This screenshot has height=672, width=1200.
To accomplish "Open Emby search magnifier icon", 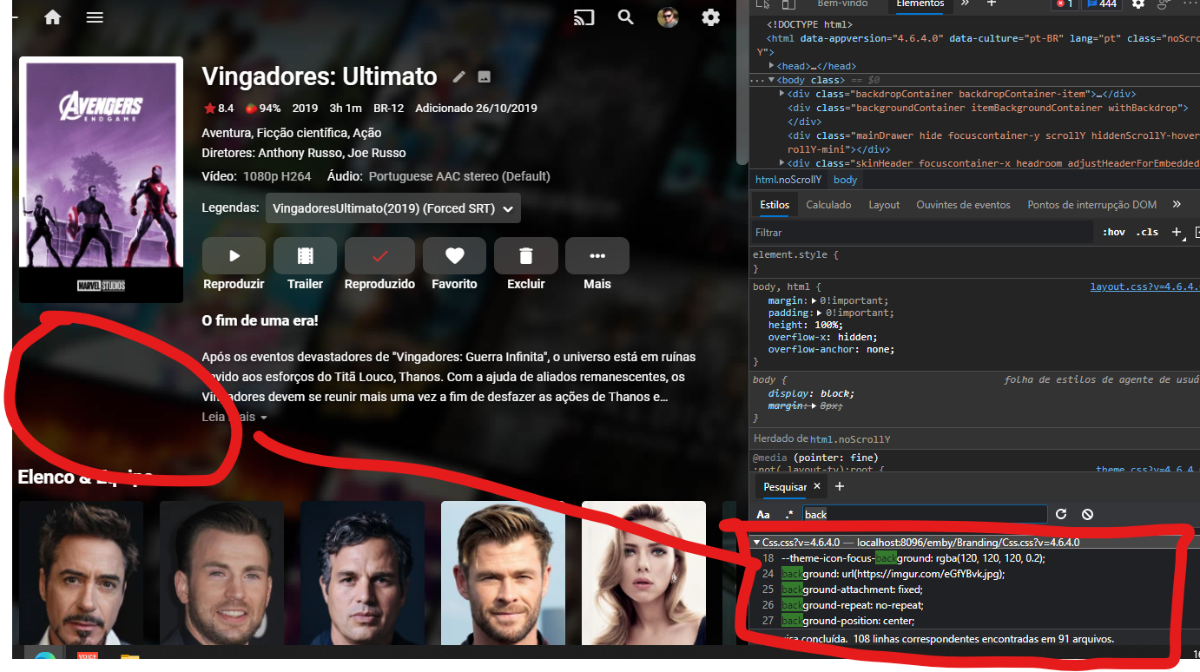I will coord(626,17).
